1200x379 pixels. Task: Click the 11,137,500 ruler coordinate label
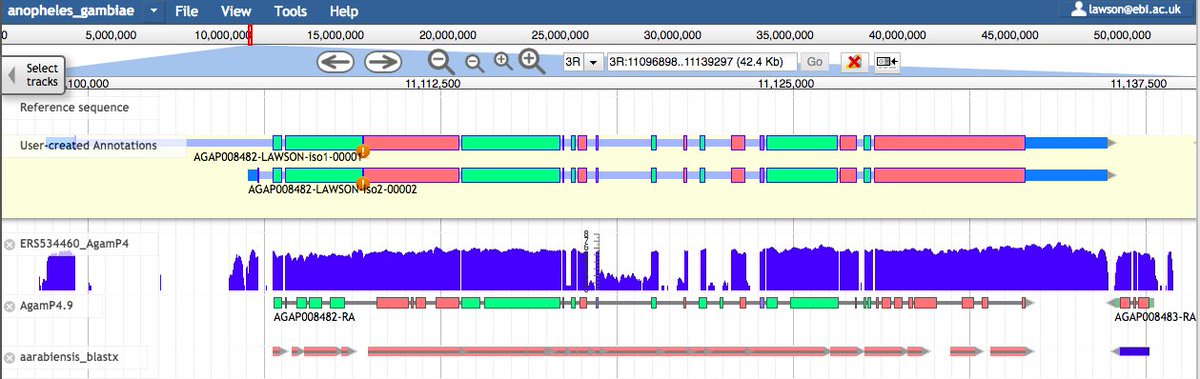click(1138, 85)
